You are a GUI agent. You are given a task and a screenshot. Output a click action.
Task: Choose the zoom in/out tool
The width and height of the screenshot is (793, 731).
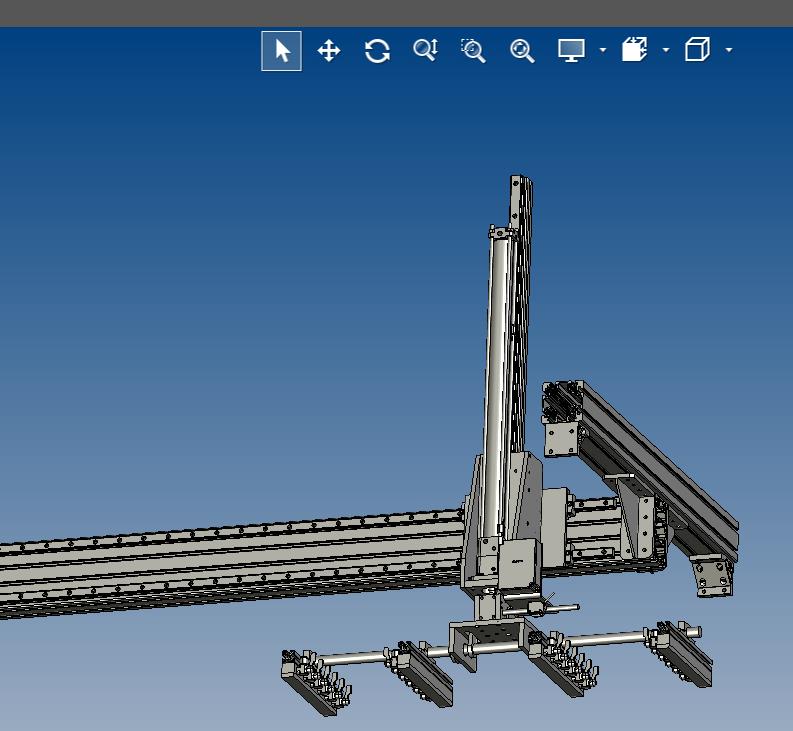click(x=425, y=50)
